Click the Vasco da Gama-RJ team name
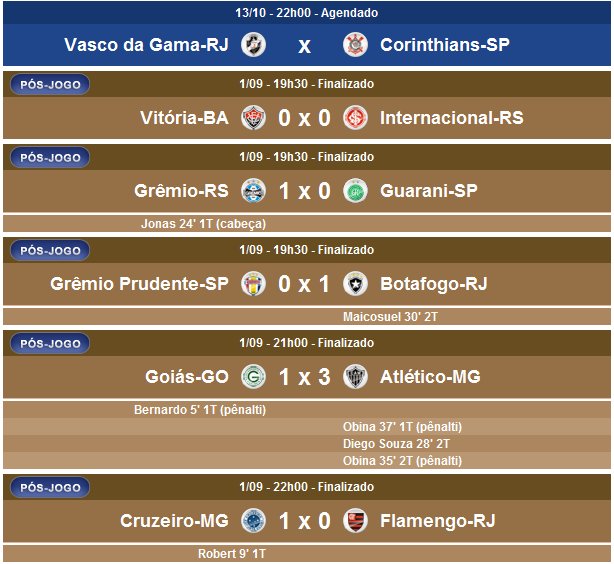Screen dimensions: 614x564 click(x=146, y=45)
